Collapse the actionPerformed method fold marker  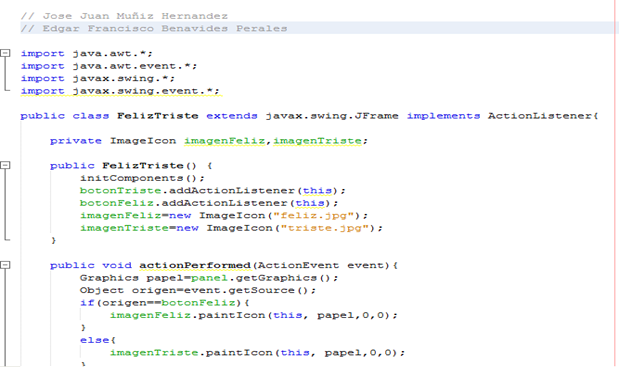click(5, 265)
